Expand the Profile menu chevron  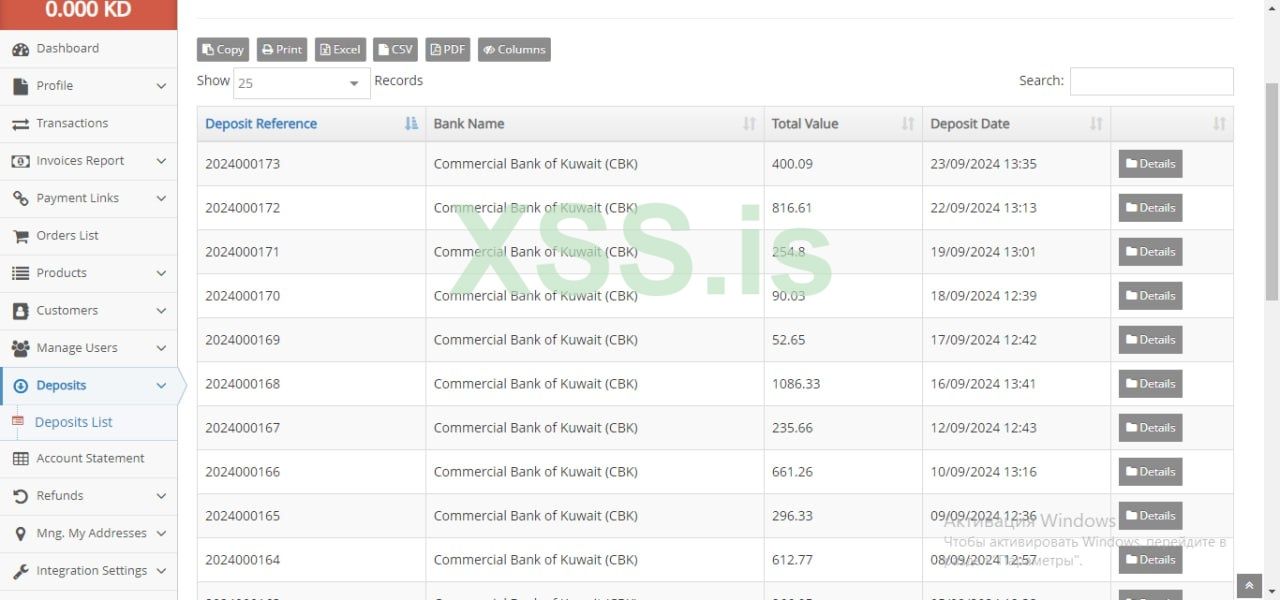tap(161, 86)
